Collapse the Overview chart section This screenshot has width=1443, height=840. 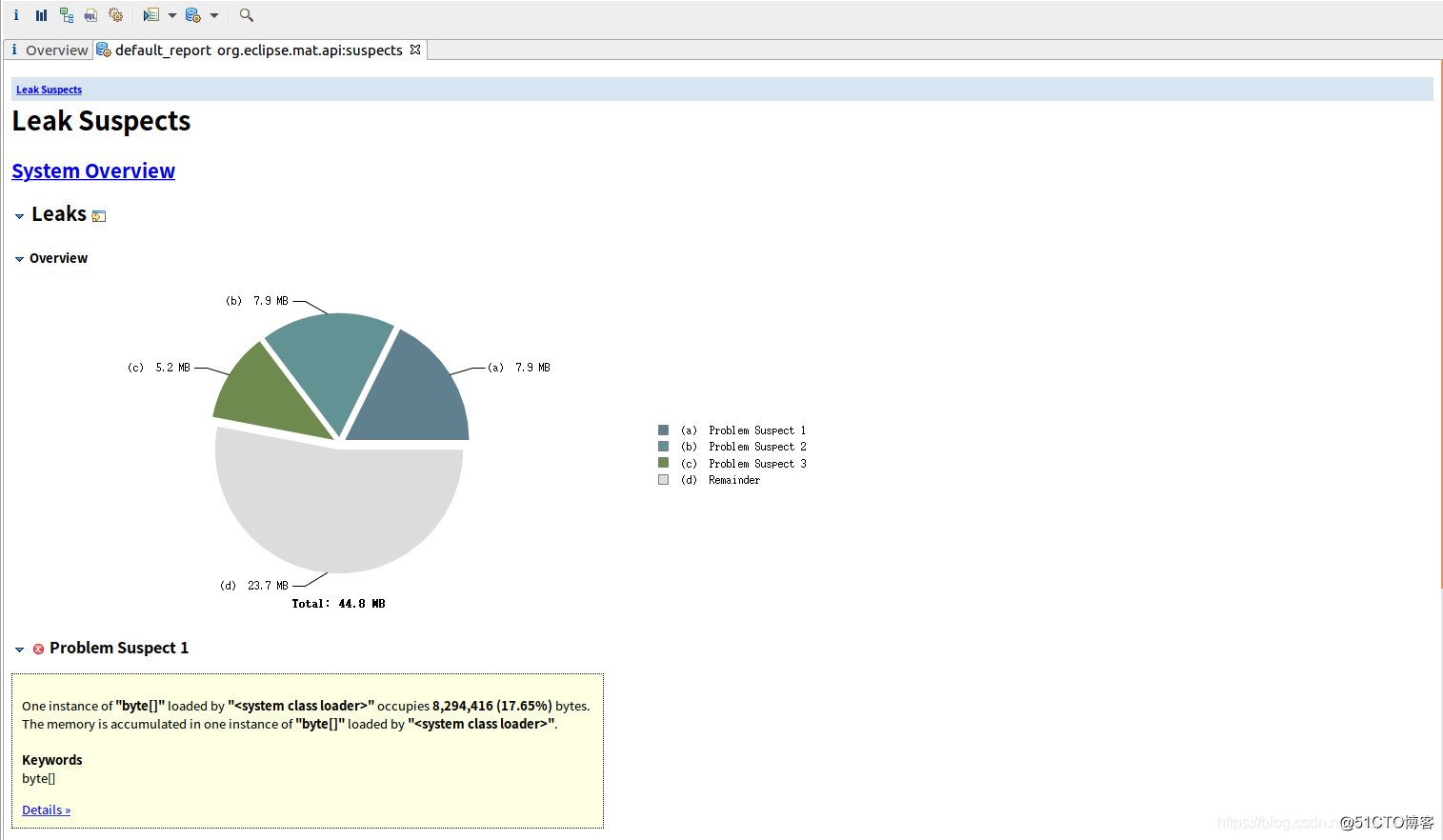pyautogui.click(x=19, y=259)
